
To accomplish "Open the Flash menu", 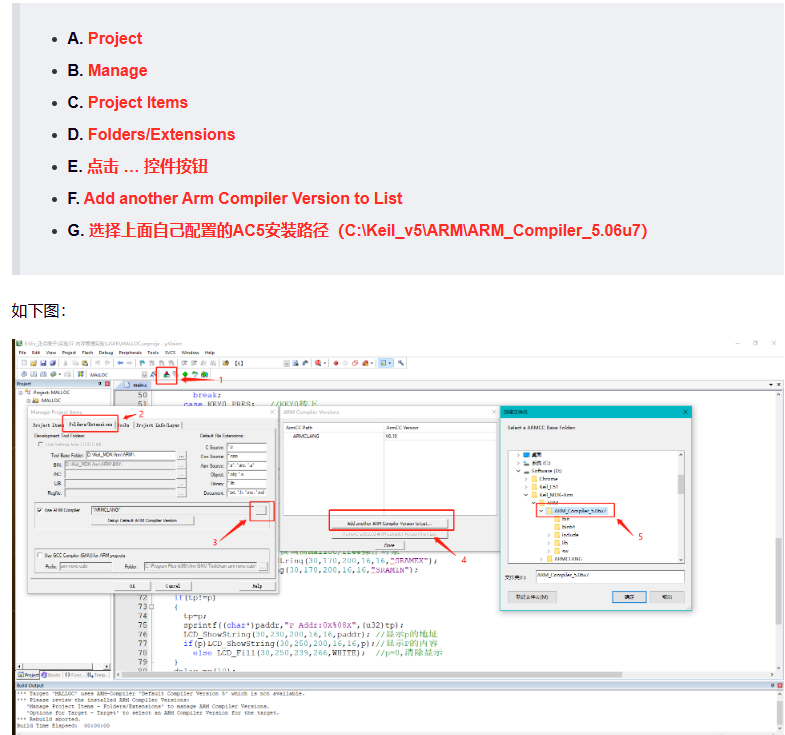I will (87, 353).
